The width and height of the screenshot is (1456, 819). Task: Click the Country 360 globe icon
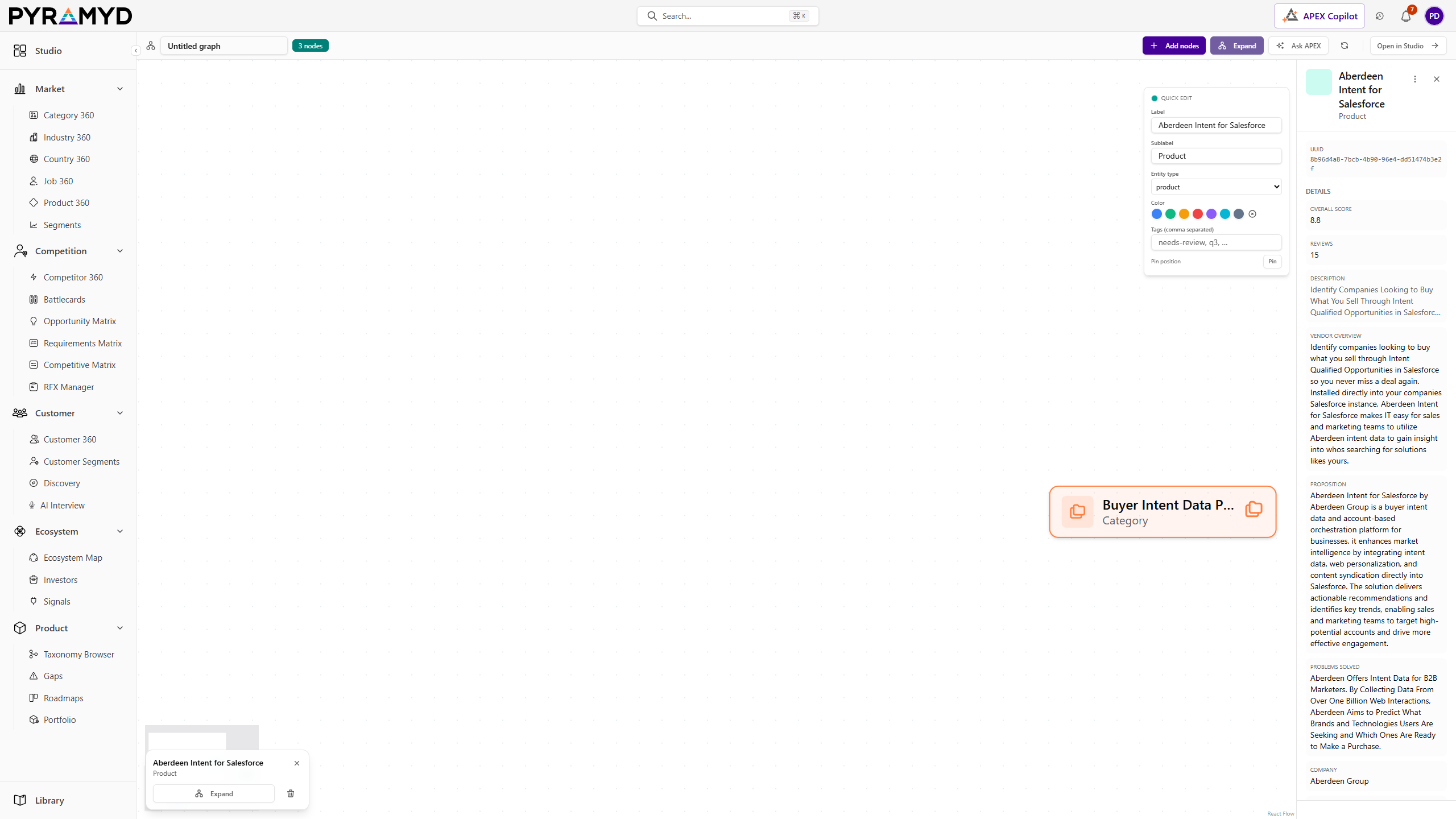[x=34, y=159]
